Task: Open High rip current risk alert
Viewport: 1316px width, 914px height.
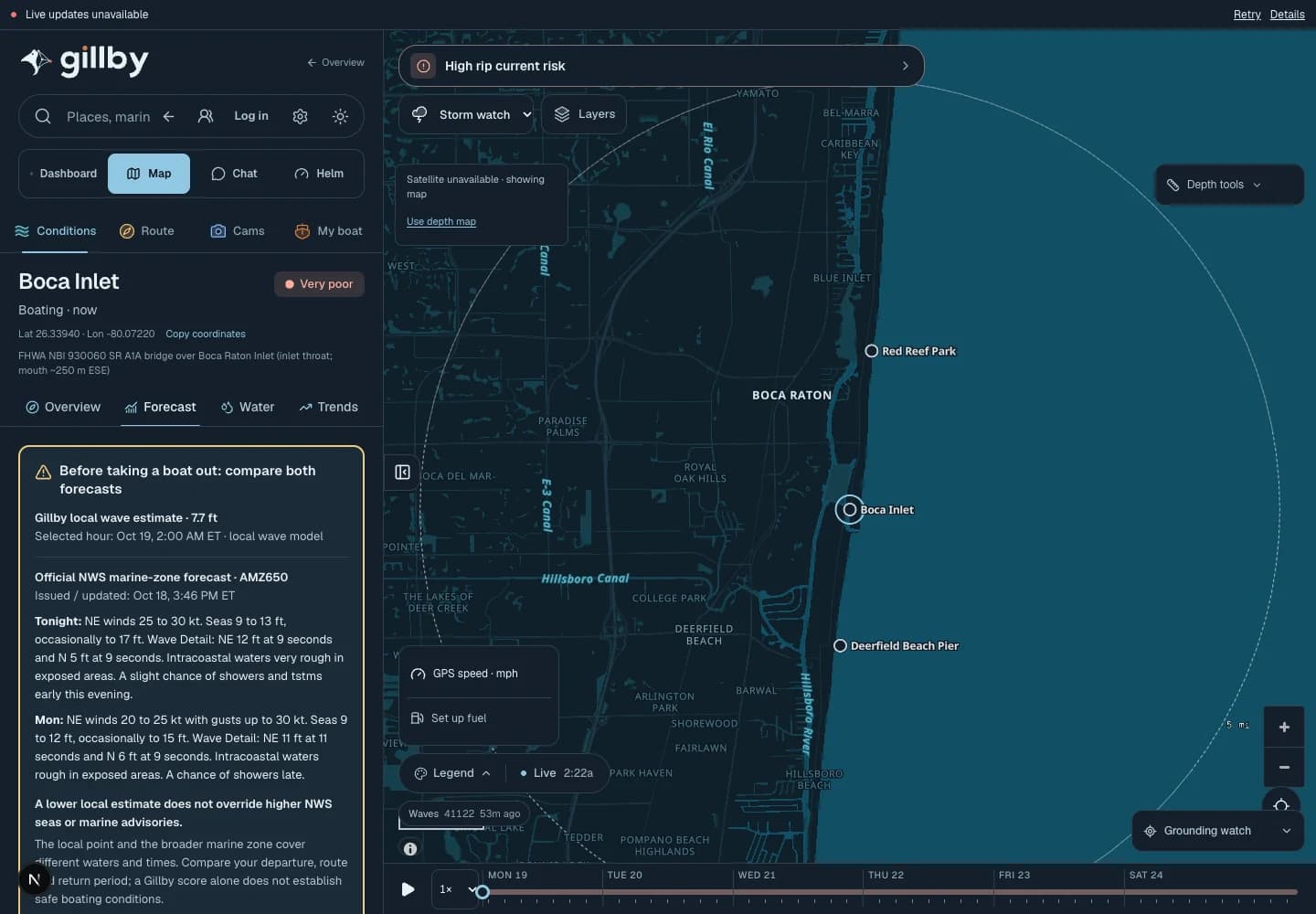Action: click(662, 66)
